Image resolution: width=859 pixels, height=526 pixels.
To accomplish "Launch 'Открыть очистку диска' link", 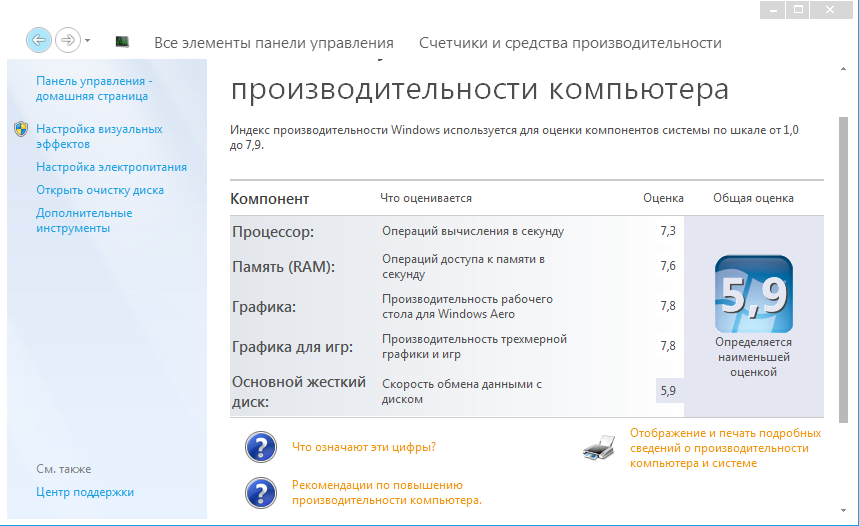I will click(100, 190).
